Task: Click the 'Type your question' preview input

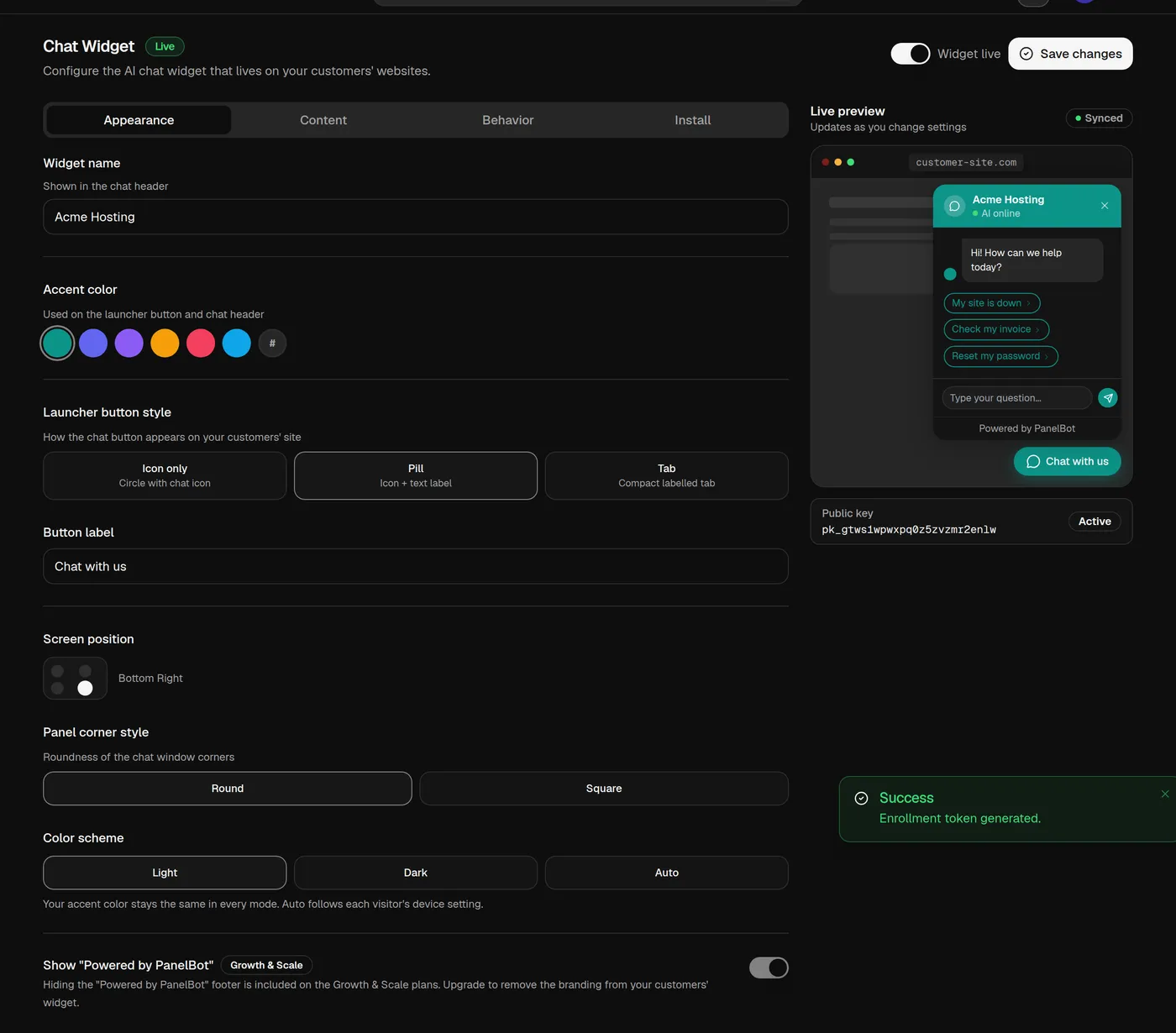Action: (x=1017, y=398)
